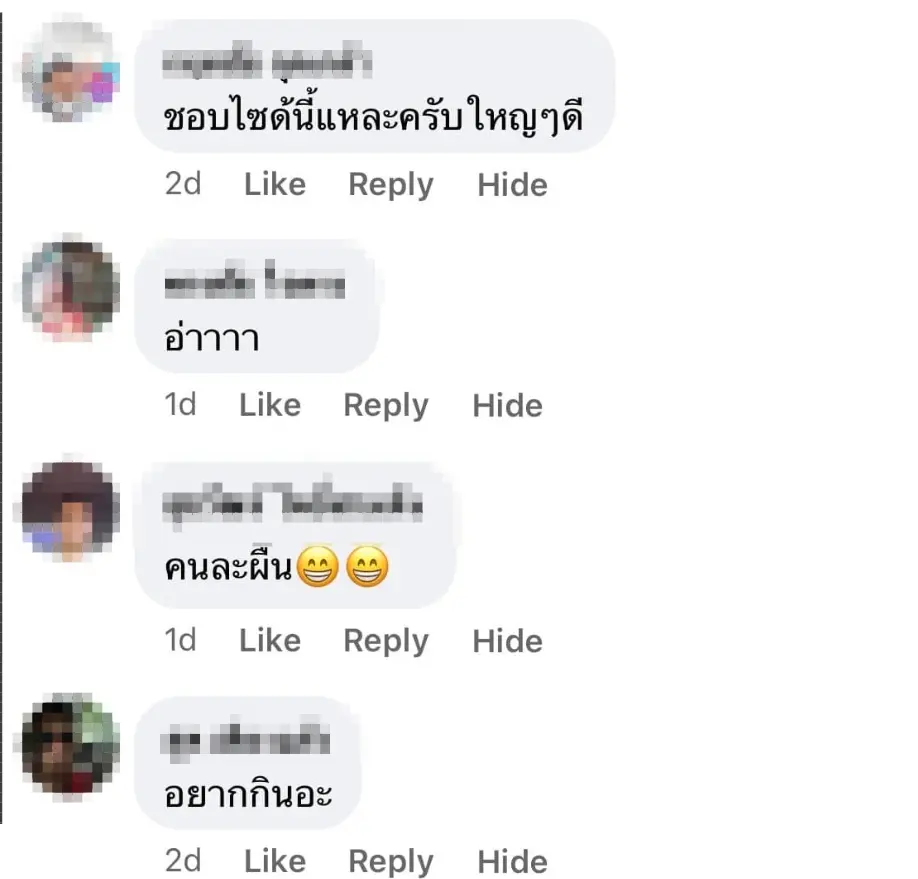Like the อยากกินอะ comment
Image resolution: width=918 pixels, height=879 pixels.
click(x=275, y=861)
